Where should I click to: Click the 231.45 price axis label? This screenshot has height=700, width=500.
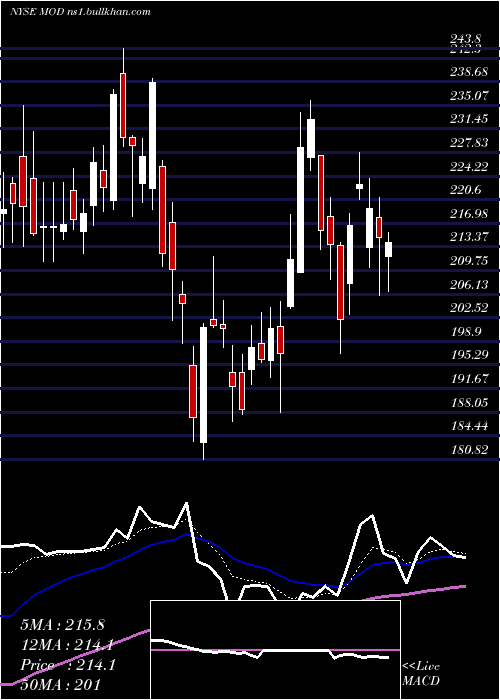point(469,119)
